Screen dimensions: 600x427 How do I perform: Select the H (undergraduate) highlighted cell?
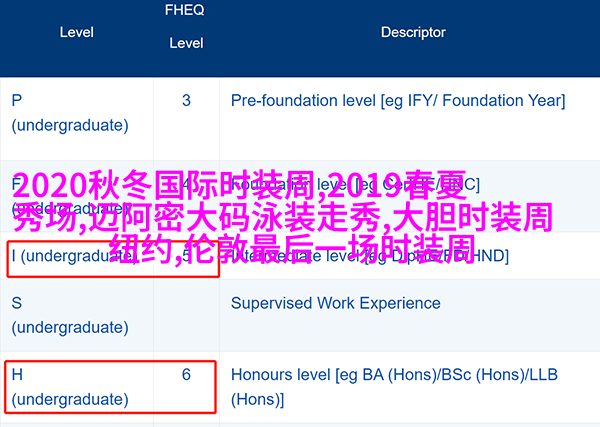(x=111, y=387)
